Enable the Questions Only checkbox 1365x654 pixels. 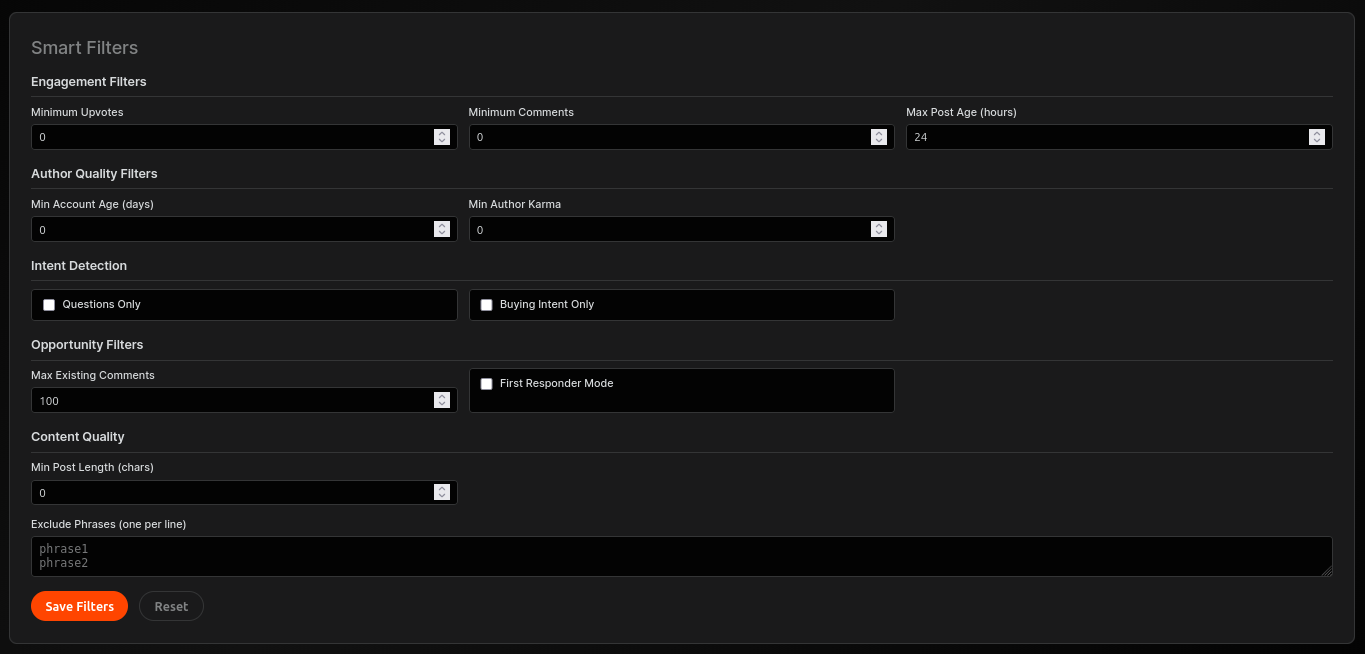pyautogui.click(x=49, y=305)
